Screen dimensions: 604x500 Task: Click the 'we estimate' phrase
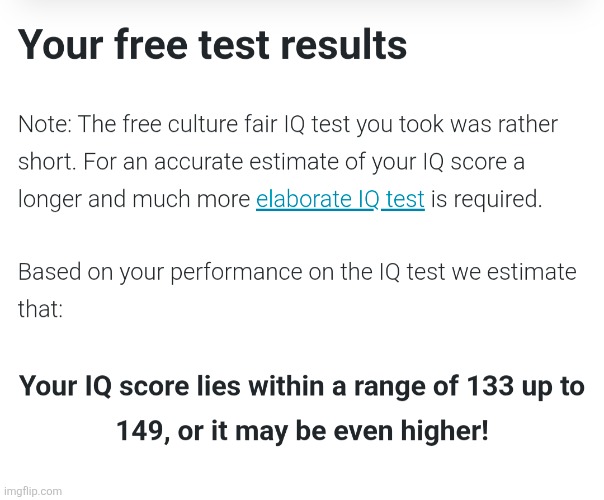[x=514, y=272]
